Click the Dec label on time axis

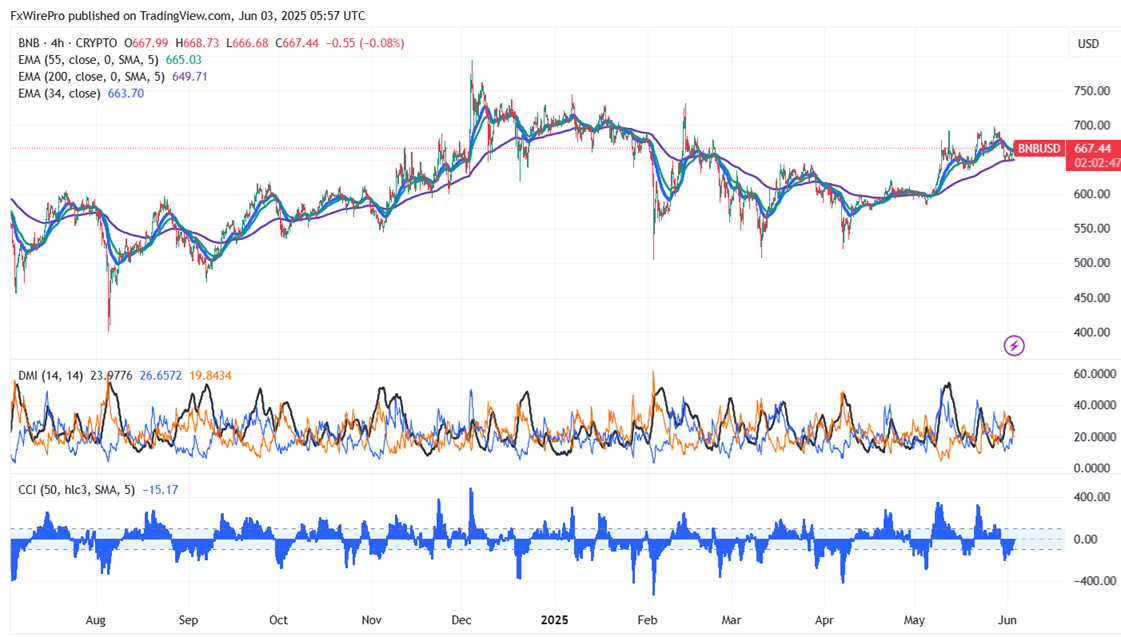click(x=461, y=620)
